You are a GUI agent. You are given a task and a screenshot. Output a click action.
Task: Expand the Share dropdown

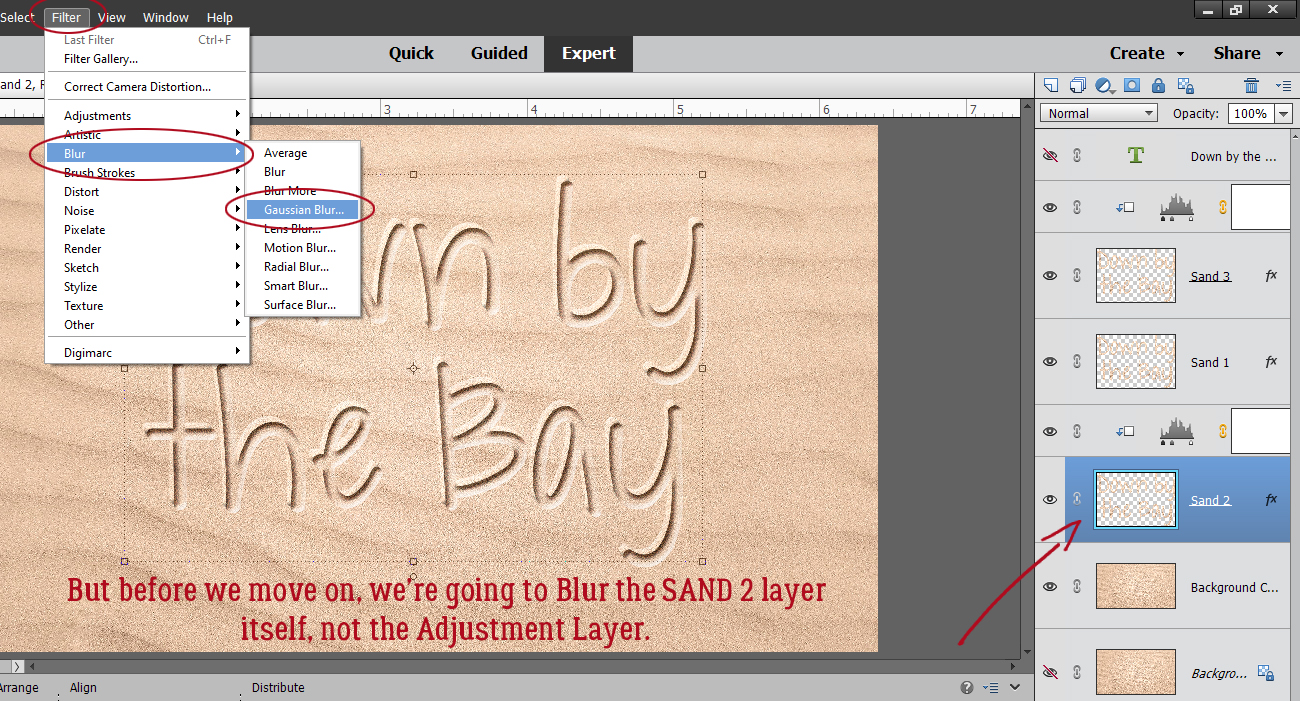coord(1280,54)
